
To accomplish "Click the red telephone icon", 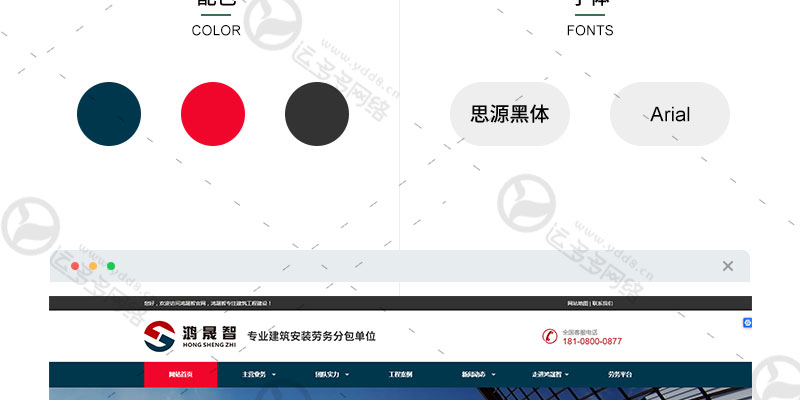I will [549, 336].
